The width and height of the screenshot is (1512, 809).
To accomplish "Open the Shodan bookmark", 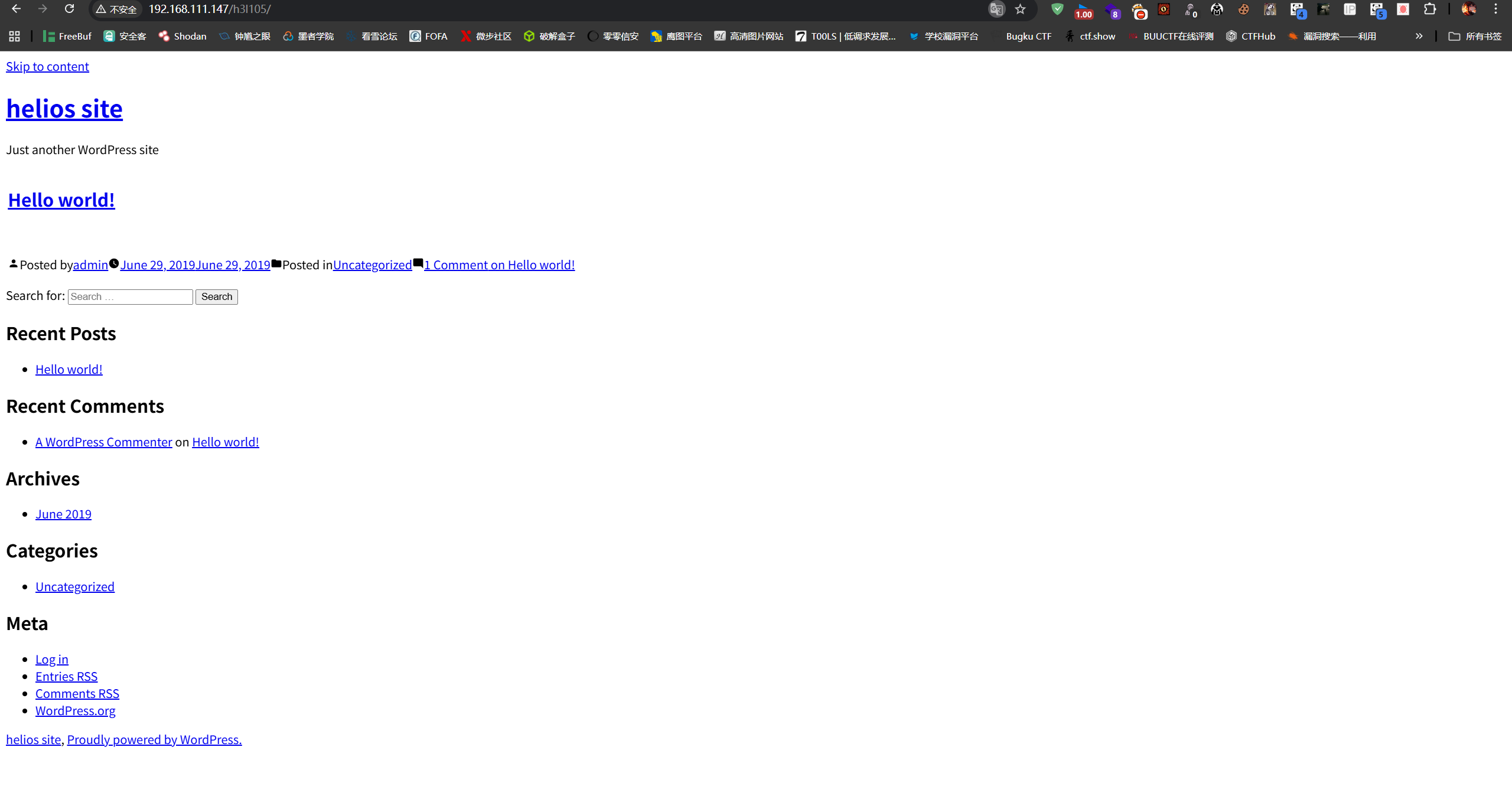I will coord(183,36).
